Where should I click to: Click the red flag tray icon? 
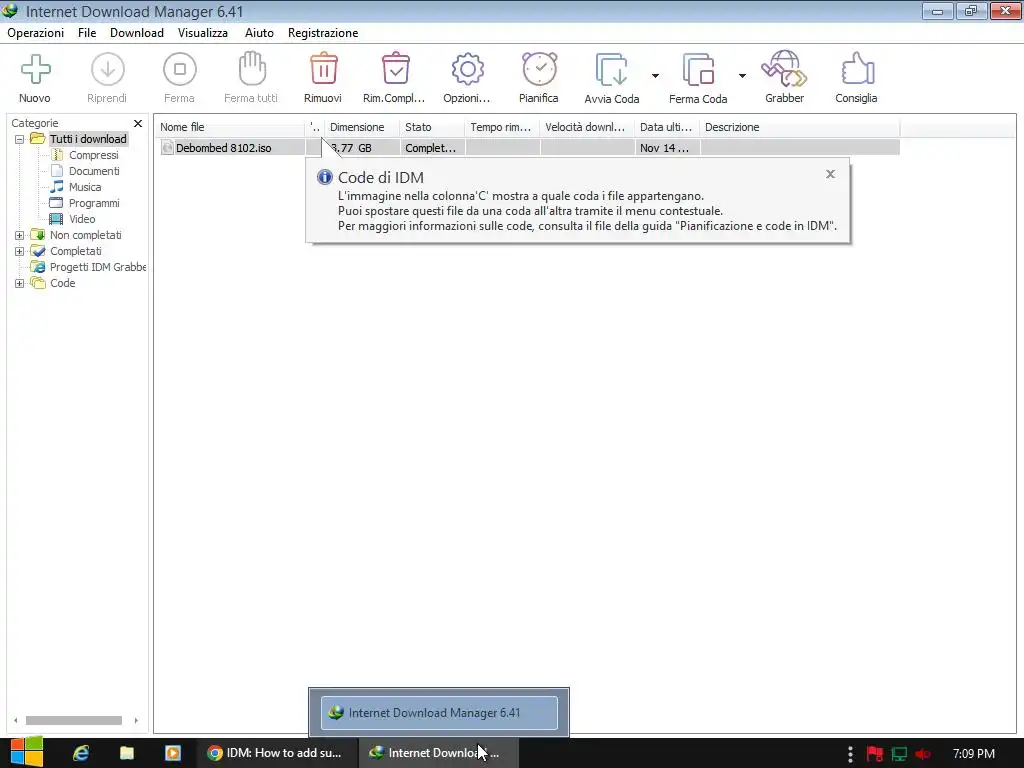click(875, 754)
